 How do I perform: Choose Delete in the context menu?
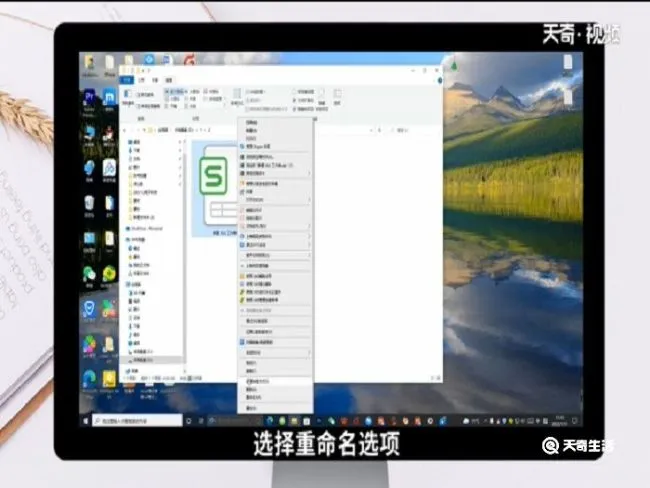275,389
